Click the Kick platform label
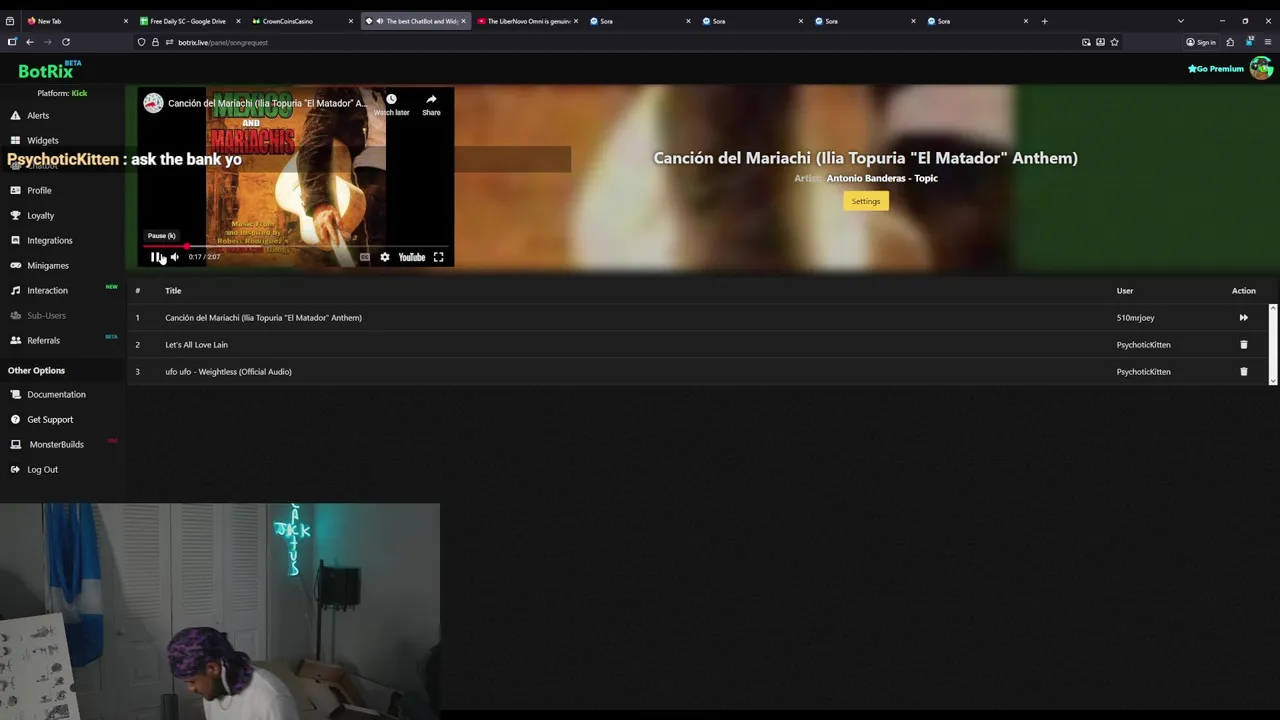 click(x=79, y=93)
